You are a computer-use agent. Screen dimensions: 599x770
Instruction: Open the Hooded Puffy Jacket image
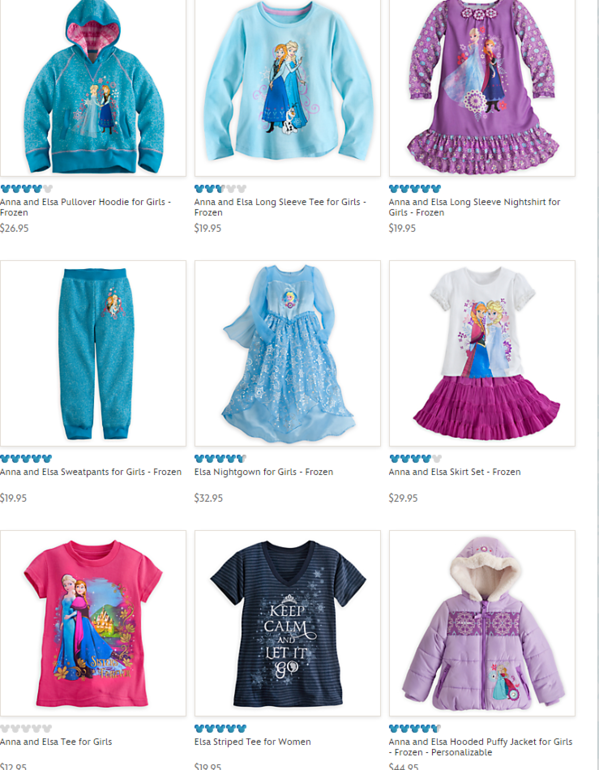coord(482,623)
